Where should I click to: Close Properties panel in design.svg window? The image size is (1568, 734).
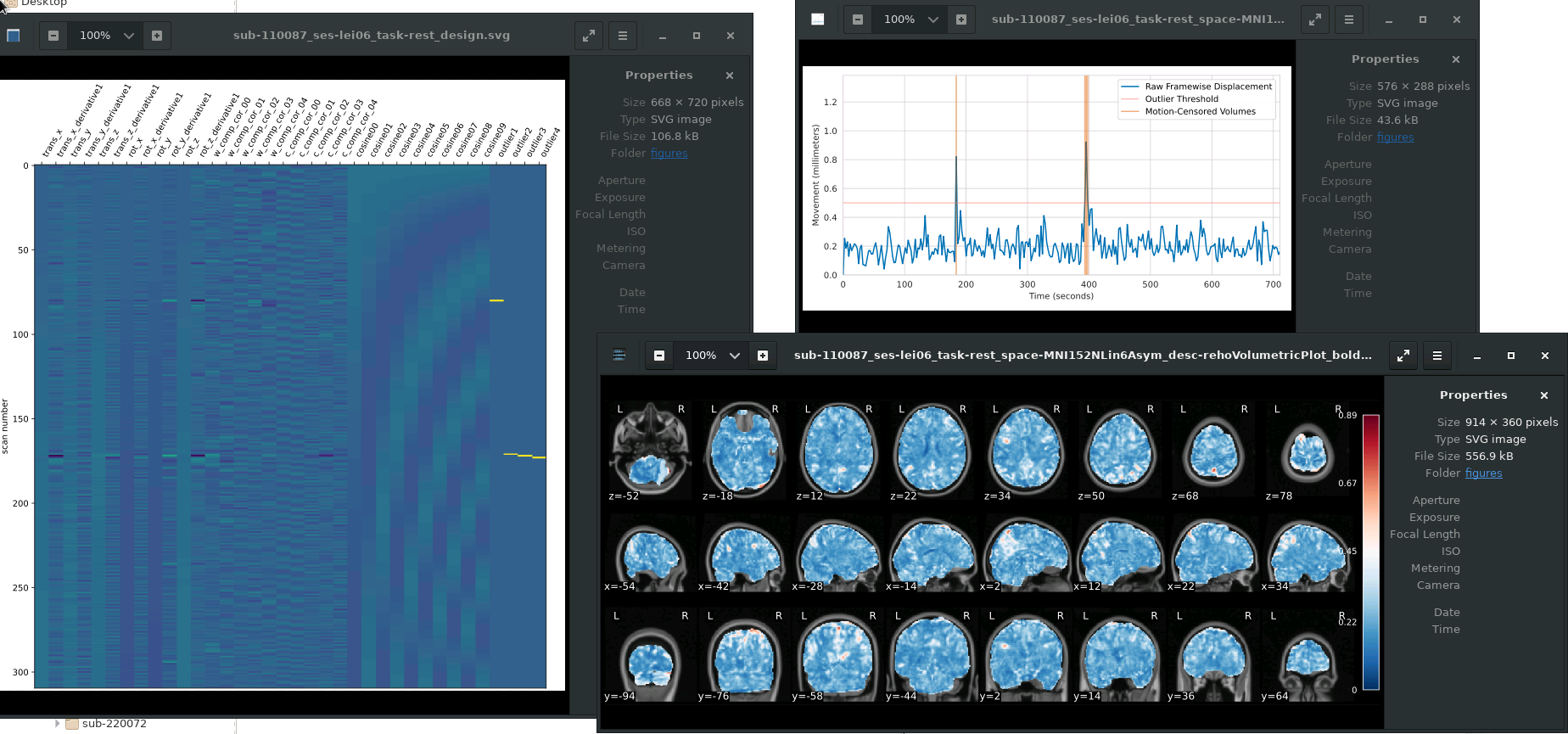pos(730,76)
